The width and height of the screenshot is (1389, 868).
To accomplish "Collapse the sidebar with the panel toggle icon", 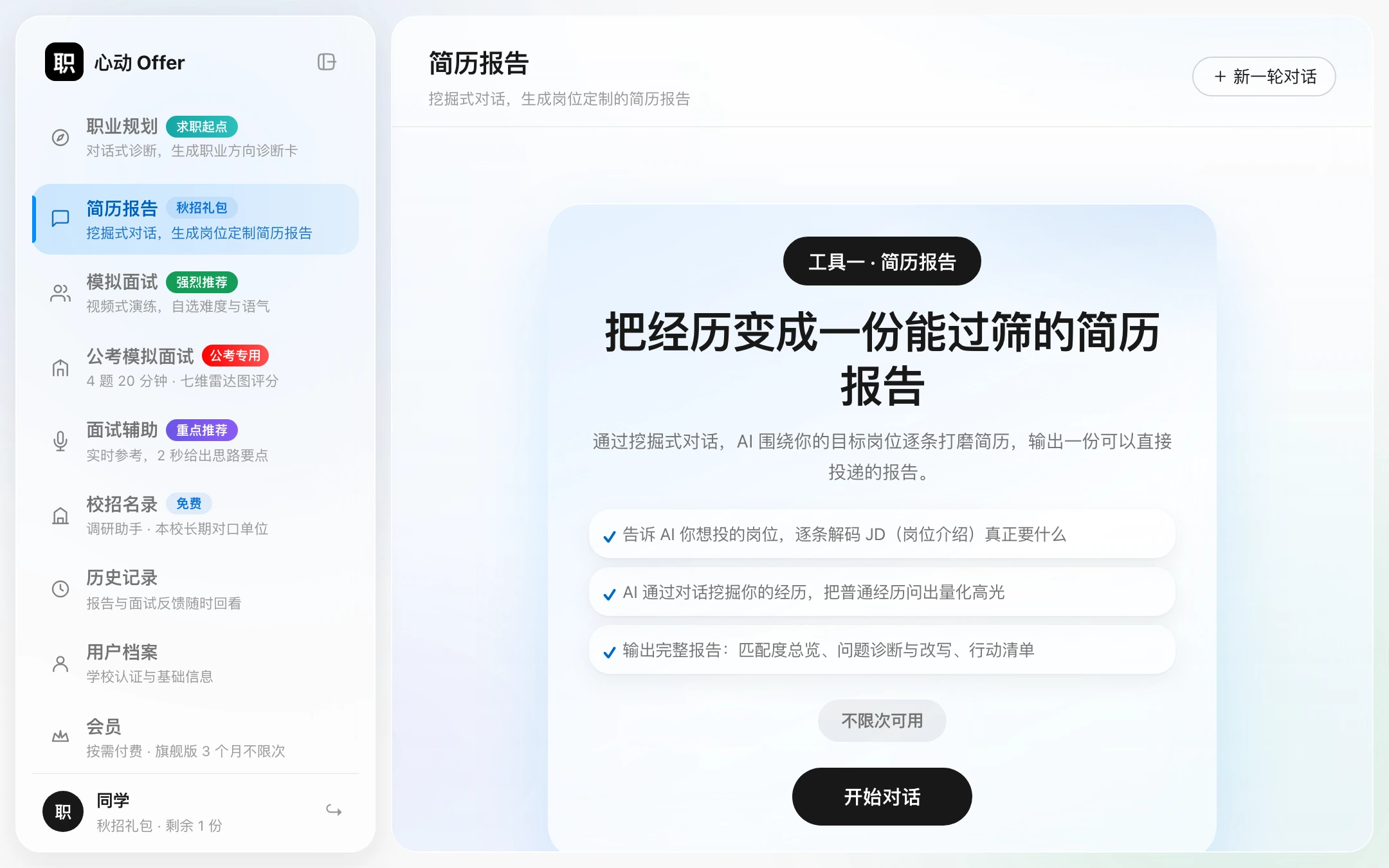I will click(327, 62).
